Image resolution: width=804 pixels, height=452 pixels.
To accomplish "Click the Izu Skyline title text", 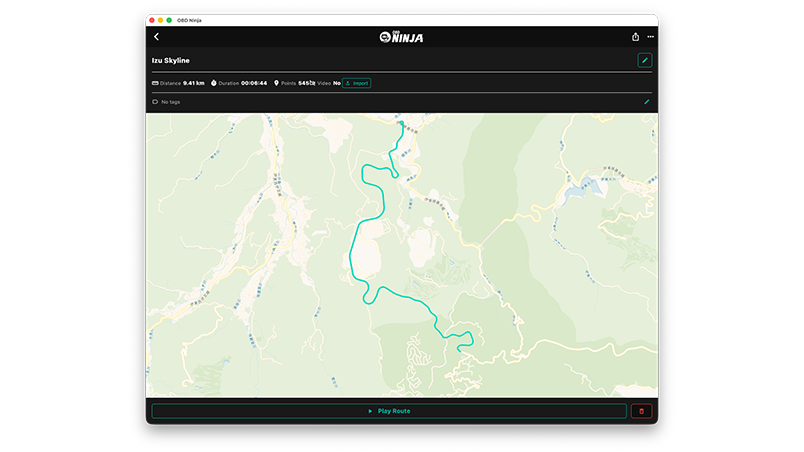I will tap(171, 60).
